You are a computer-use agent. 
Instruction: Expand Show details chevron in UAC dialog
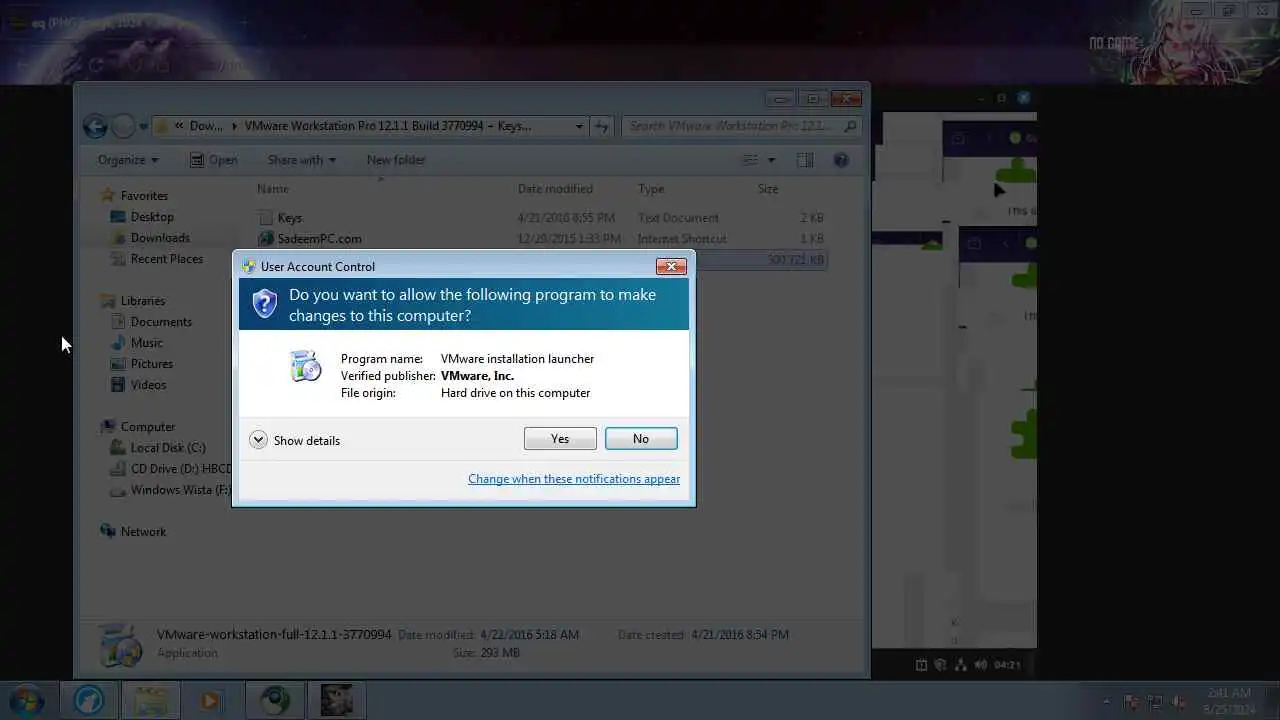point(258,440)
